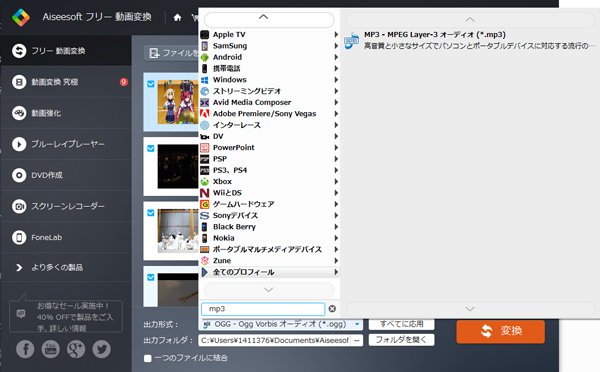Uncheck the anime video checkbox
This screenshot has height=372, width=600.
point(151,84)
